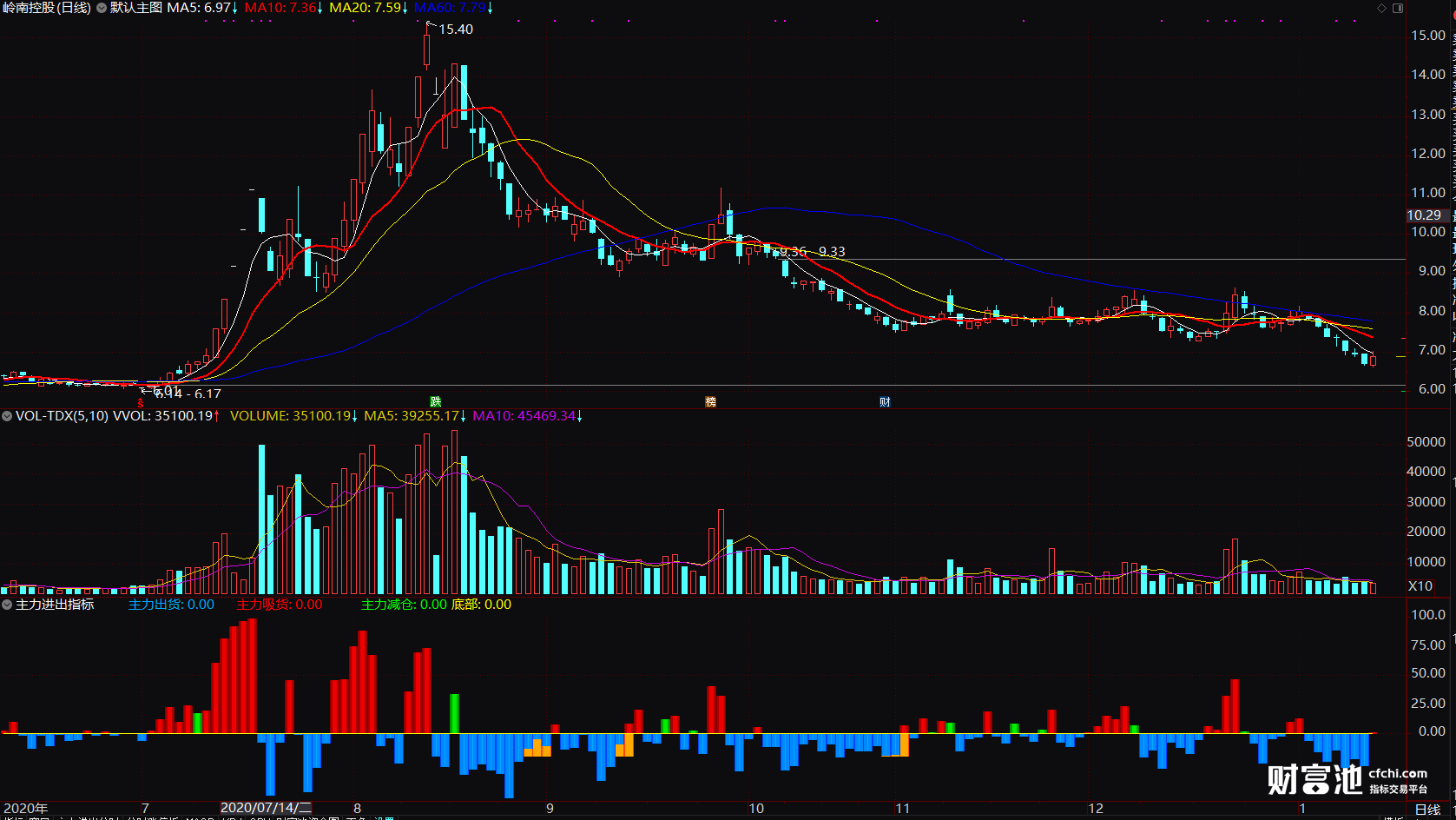
Task: Click the 日线 period button at bottom right
Action: click(x=1427, y=810)
